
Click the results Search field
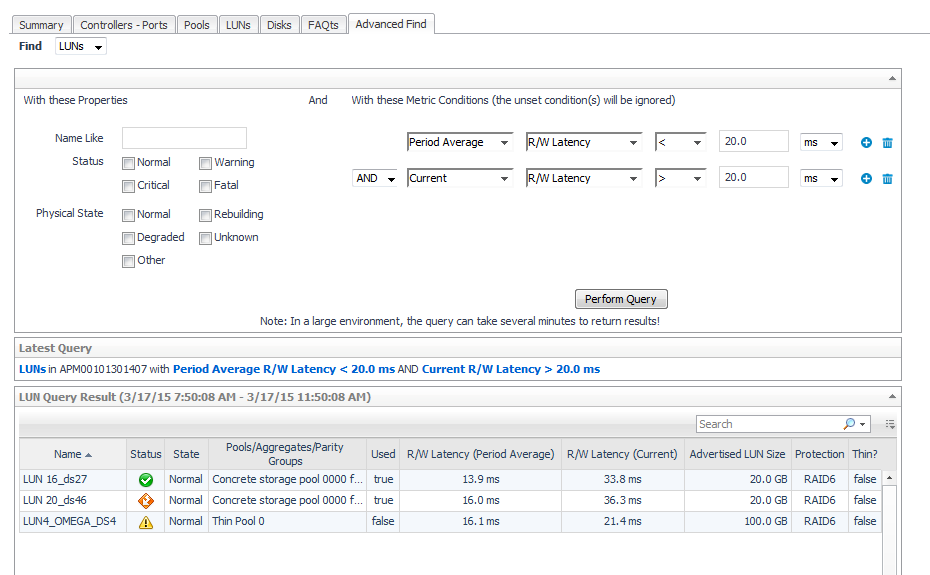pos(769,424)
